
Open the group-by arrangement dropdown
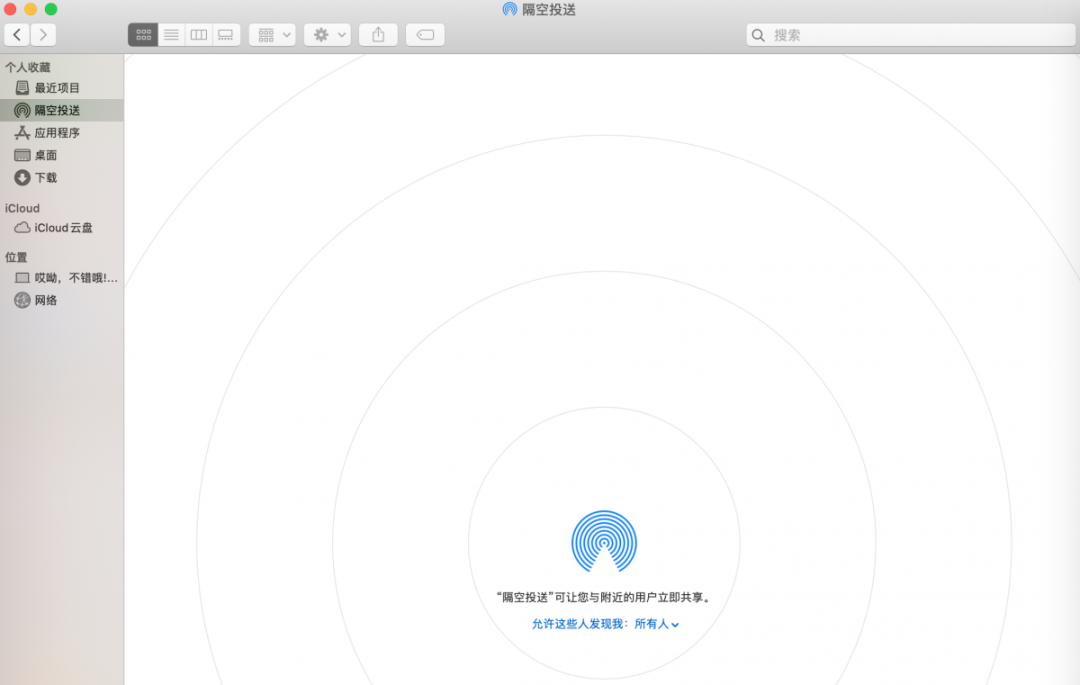(273, 34)
